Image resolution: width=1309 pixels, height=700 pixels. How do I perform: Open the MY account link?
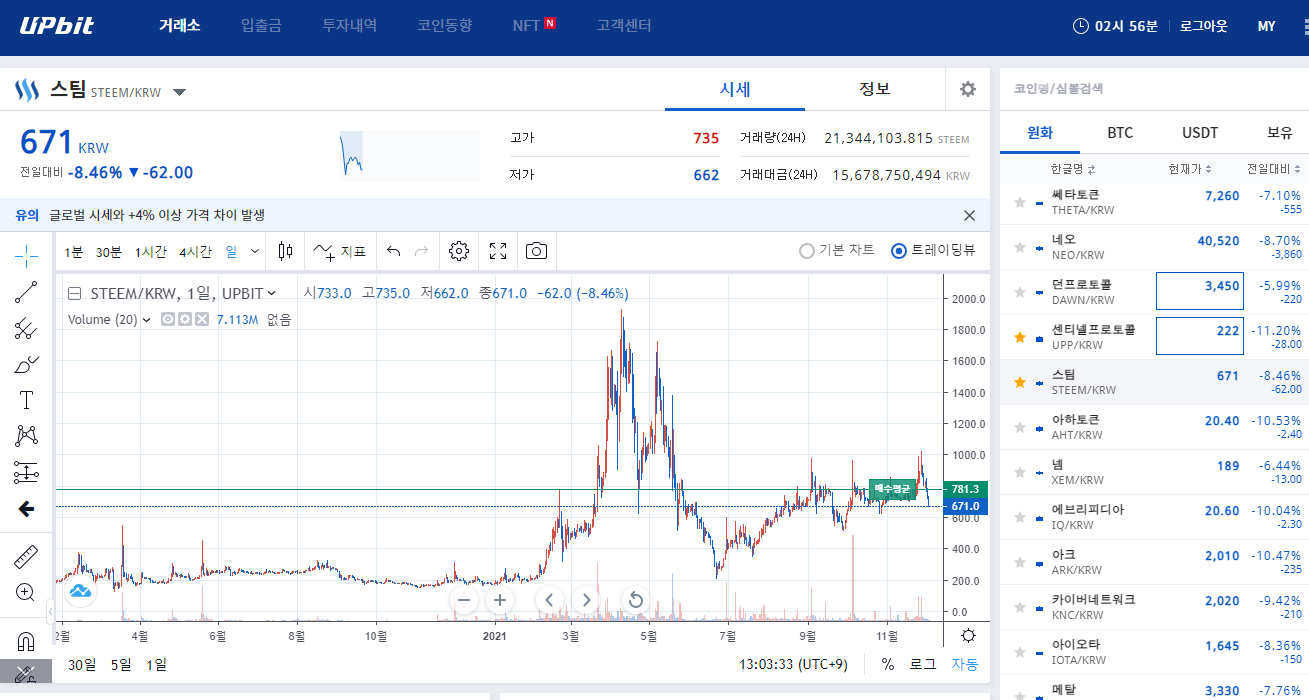pos(1266,26)
